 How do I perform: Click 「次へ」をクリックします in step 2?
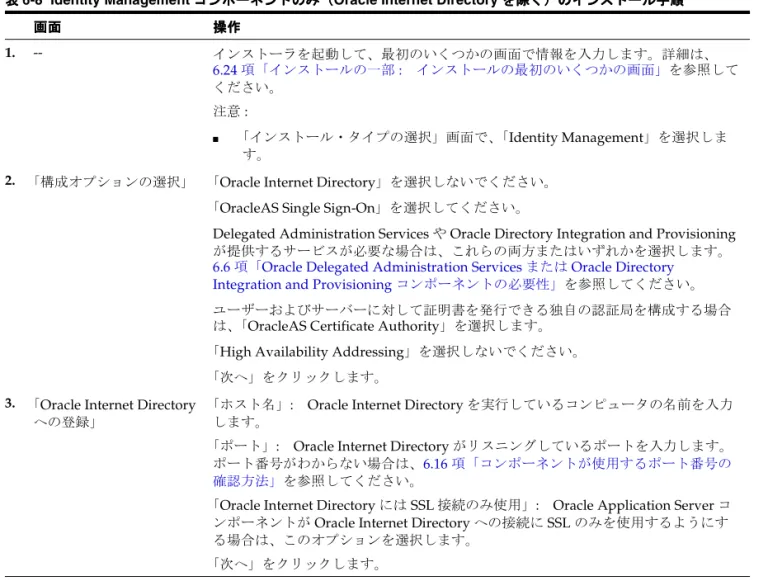297,377
